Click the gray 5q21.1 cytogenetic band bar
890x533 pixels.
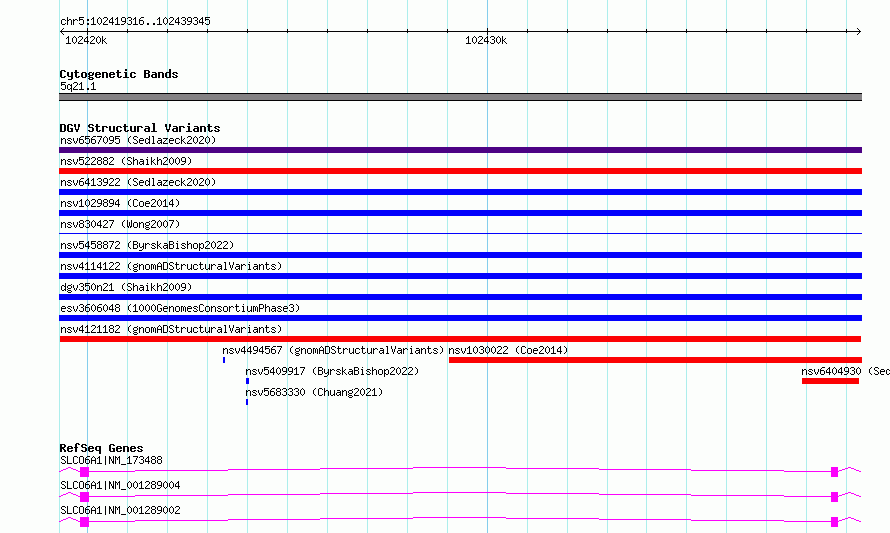(460, 97)
